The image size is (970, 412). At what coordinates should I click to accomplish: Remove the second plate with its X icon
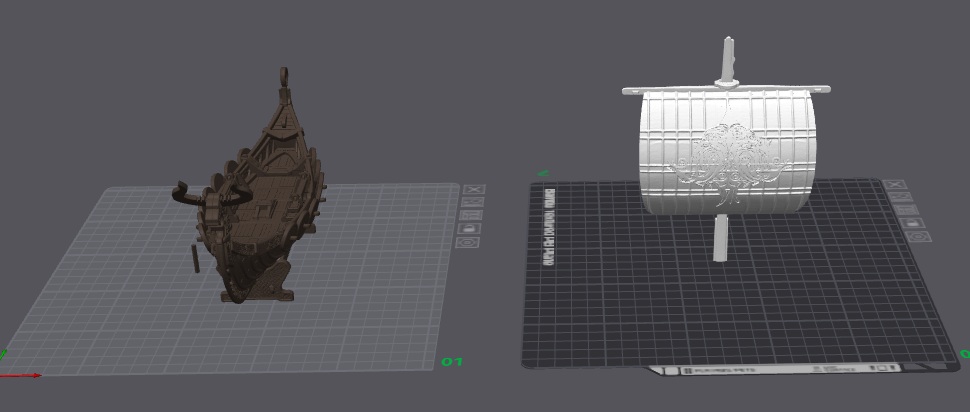click(x=896, y=184)
